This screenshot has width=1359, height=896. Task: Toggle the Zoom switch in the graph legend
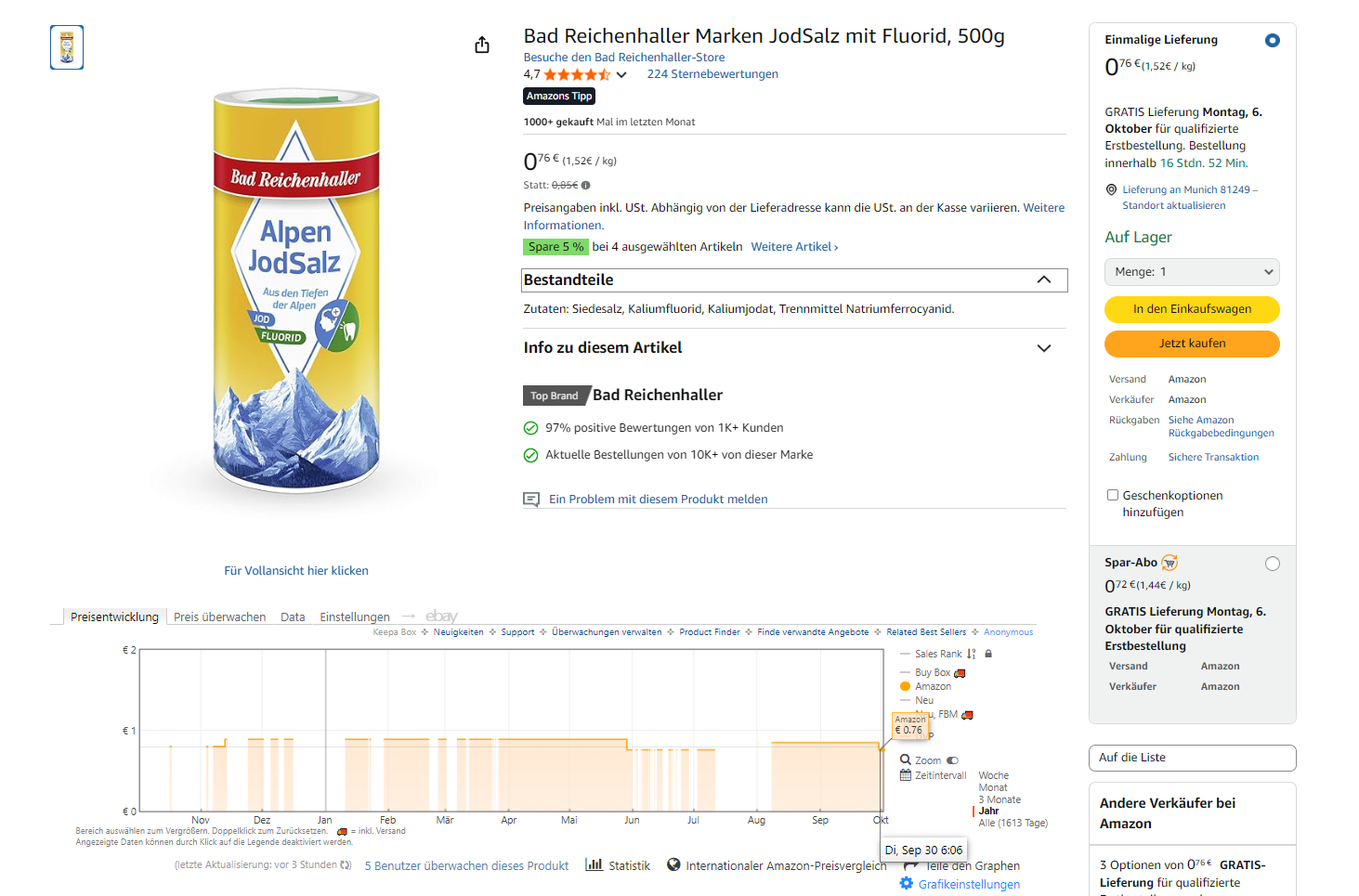tap(952, 760)
